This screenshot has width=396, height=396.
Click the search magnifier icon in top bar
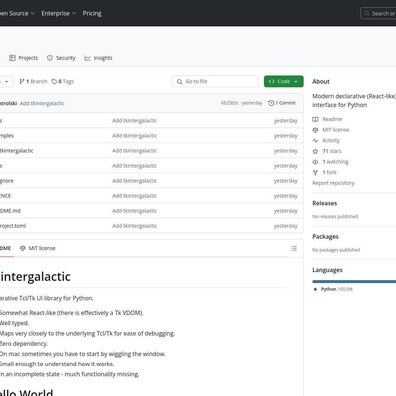[366, 13]
